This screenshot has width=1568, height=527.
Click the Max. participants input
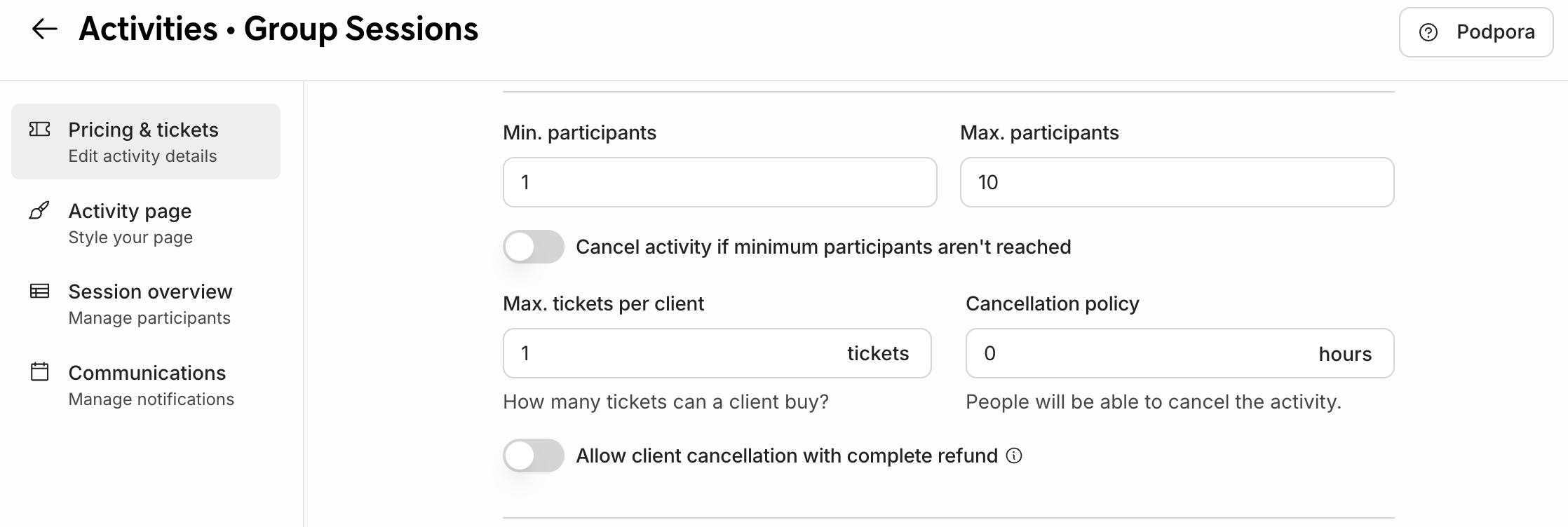pyautogui.click(x=1177, y=182)
